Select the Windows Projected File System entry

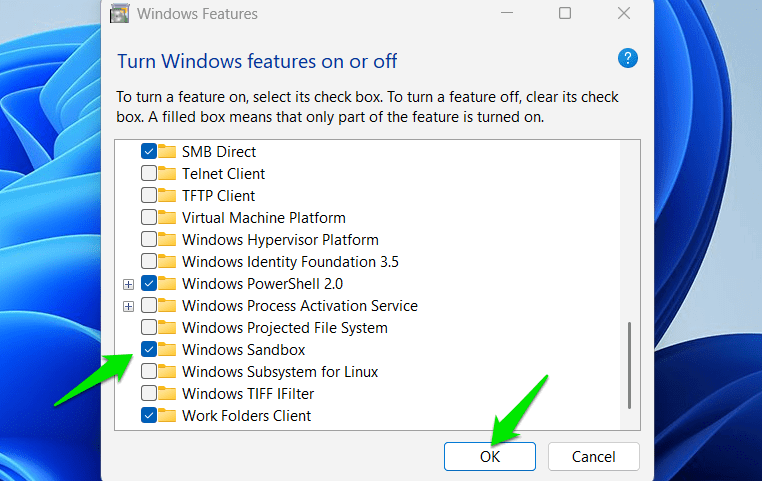(x=284, y=328)
